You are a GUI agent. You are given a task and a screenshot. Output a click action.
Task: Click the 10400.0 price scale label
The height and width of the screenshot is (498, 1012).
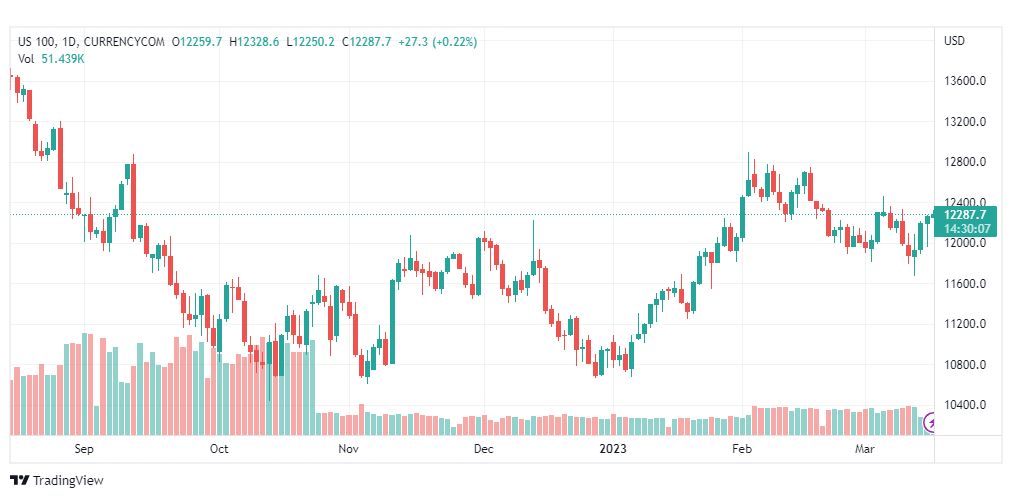coord(965,405)
